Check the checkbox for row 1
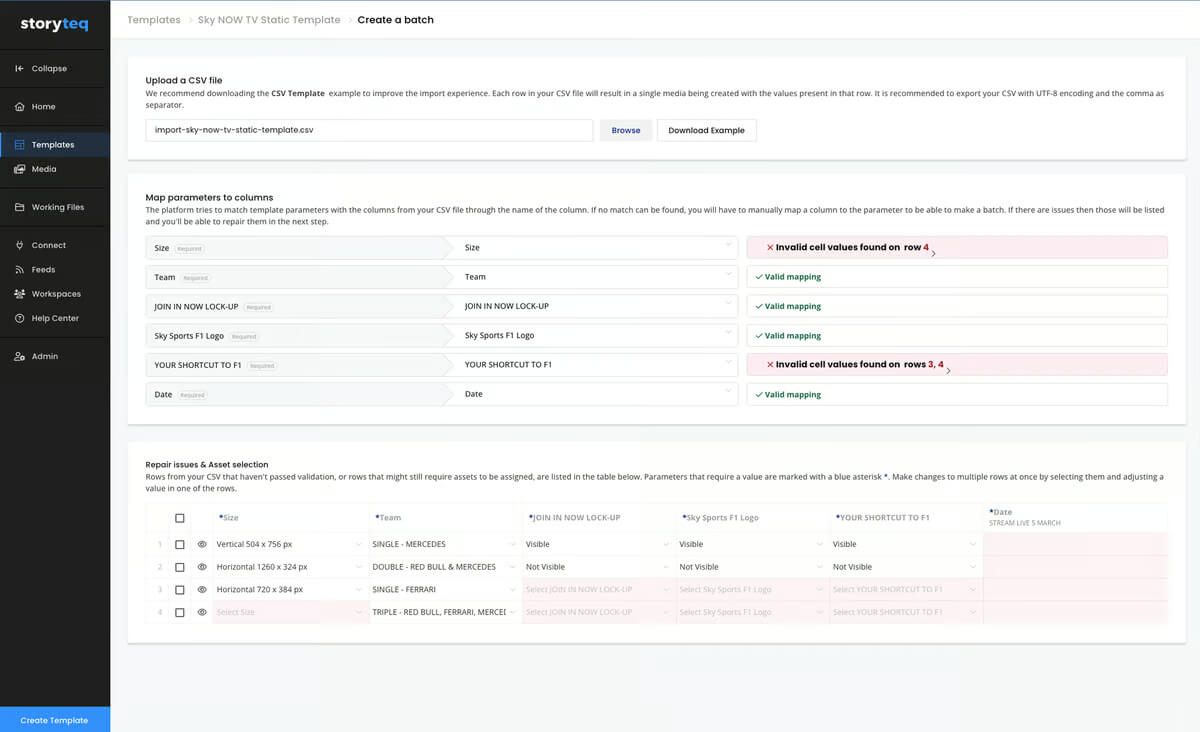 (x=180, y=545)
